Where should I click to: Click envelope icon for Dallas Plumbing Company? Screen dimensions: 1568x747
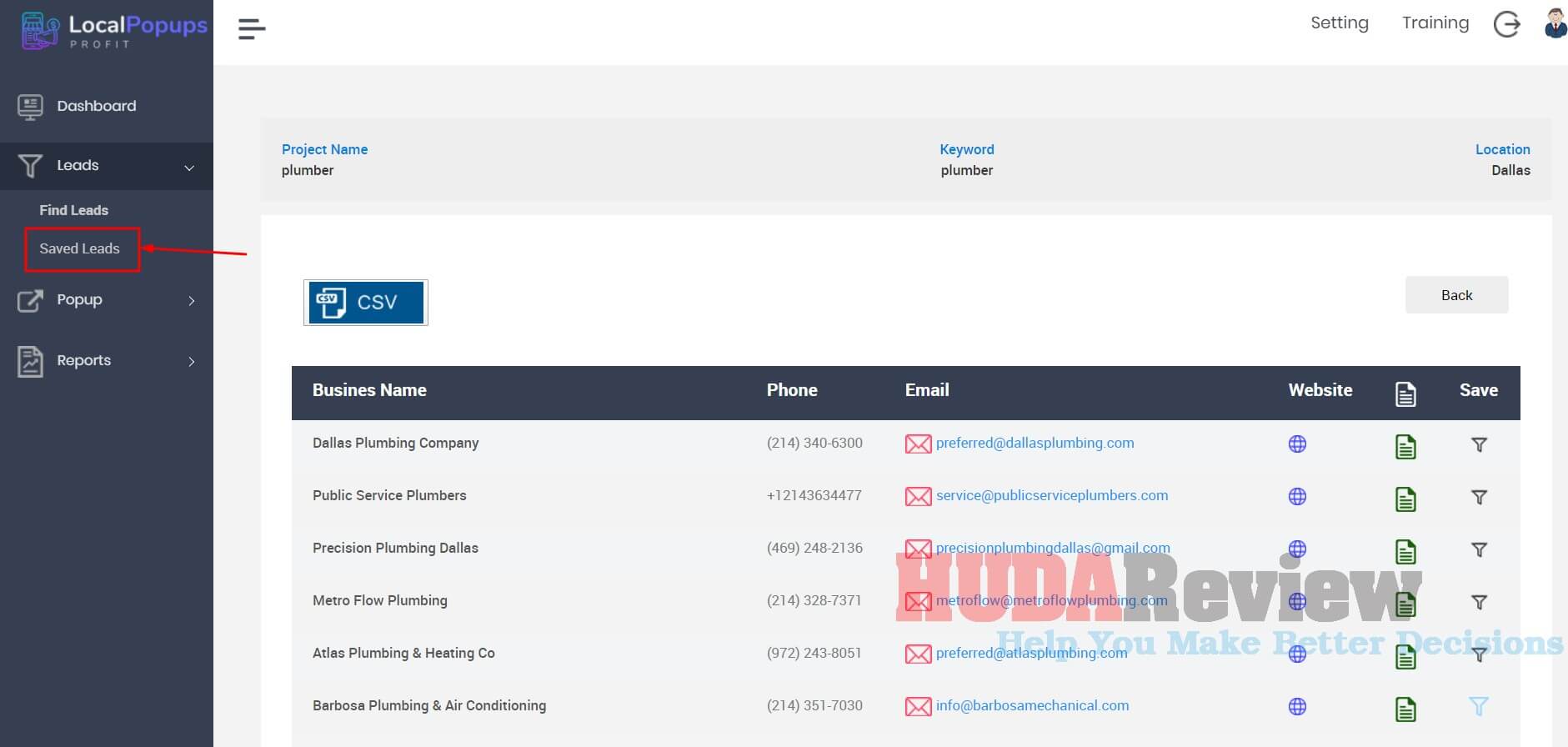pos(918,444)
